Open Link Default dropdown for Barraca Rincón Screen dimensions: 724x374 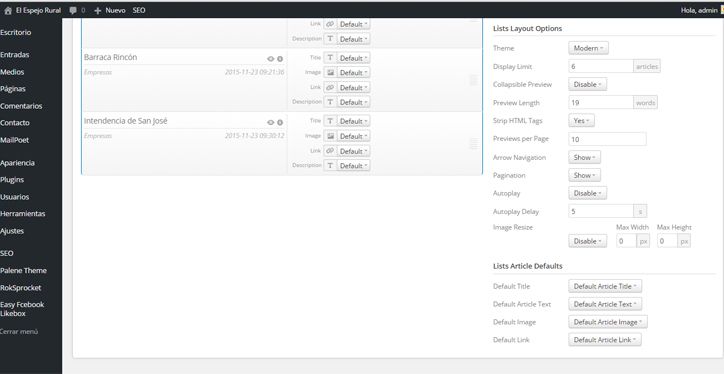(x=354, y=87)
